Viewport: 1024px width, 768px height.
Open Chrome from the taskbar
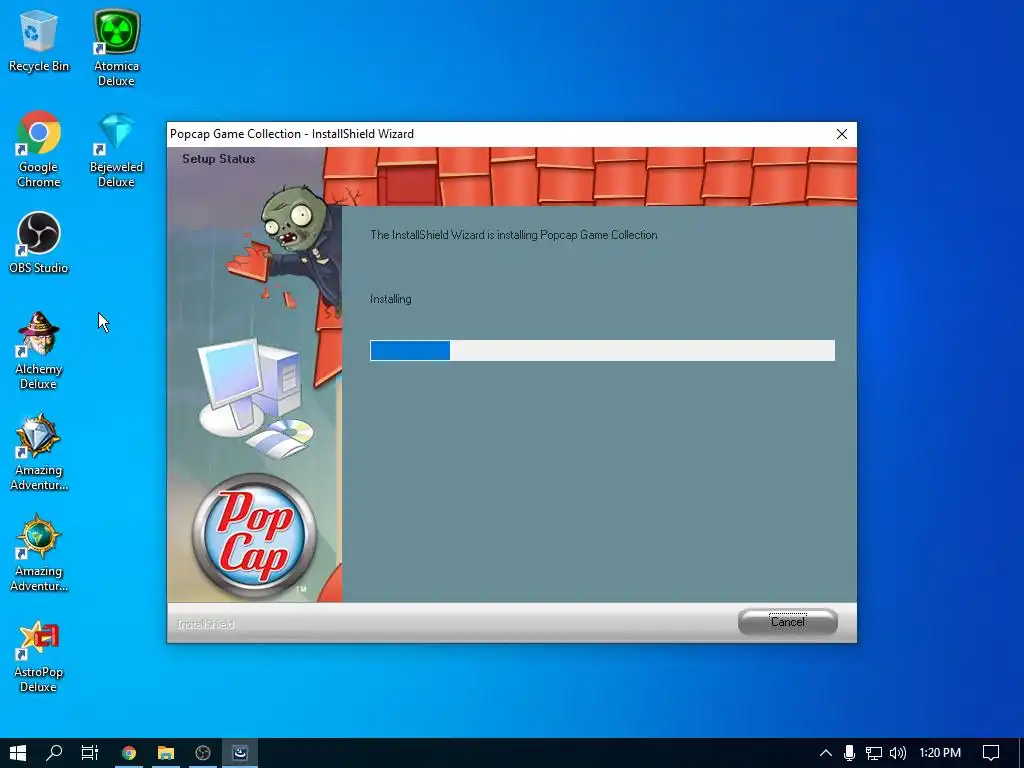click(x=129, y=753)
